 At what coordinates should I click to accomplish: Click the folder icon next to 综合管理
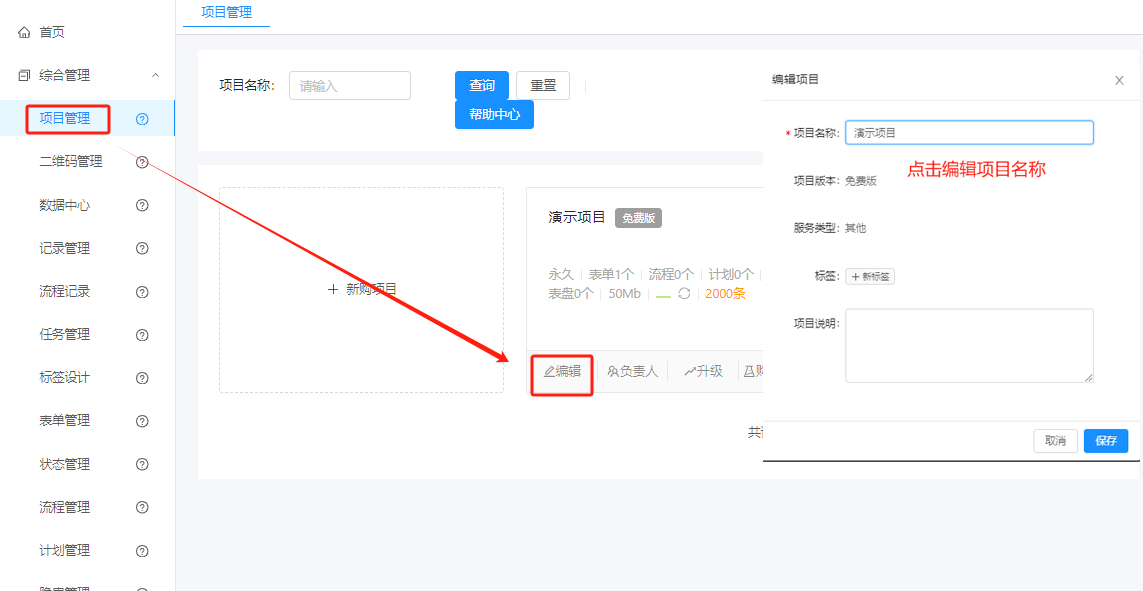point(22,74)
